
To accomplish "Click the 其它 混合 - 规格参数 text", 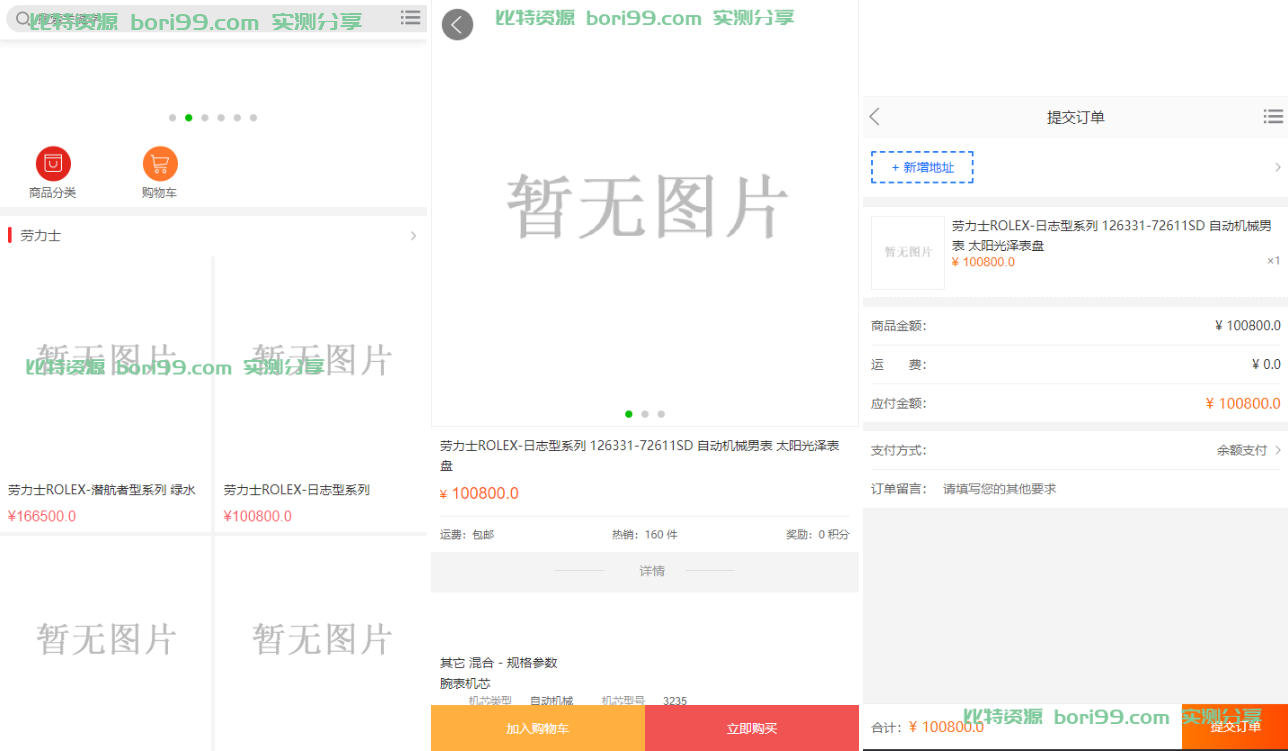I will point(499,662).
